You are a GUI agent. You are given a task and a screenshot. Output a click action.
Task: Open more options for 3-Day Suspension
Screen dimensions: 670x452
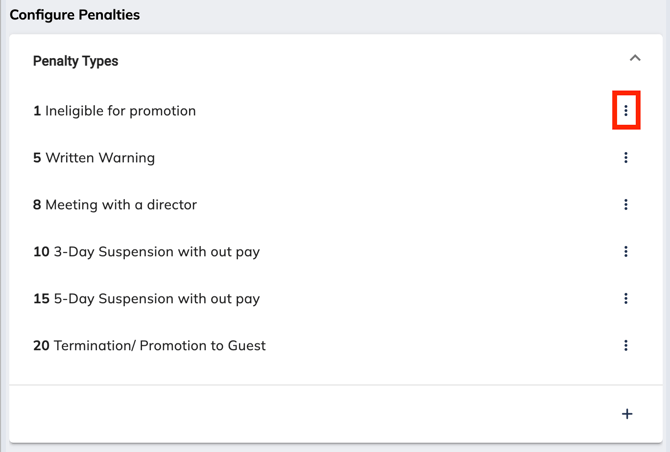[x=626, y=251]
